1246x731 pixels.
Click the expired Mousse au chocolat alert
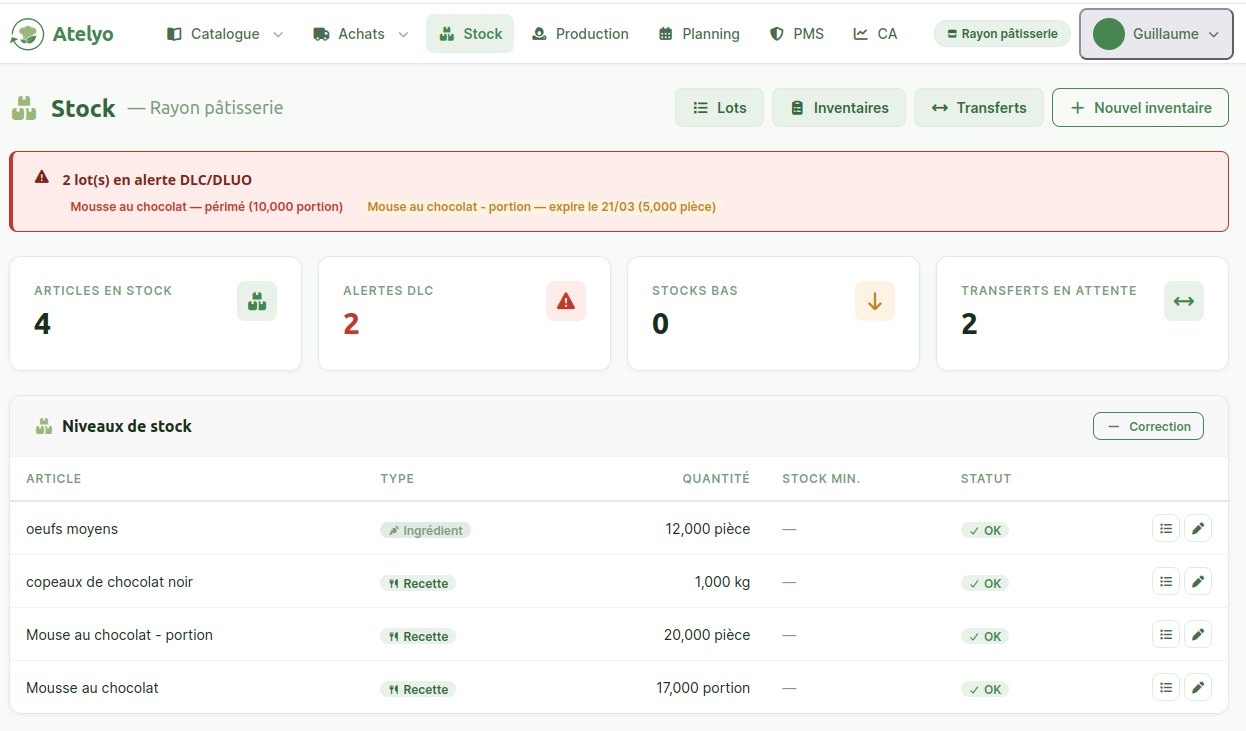tap(207, 207)
